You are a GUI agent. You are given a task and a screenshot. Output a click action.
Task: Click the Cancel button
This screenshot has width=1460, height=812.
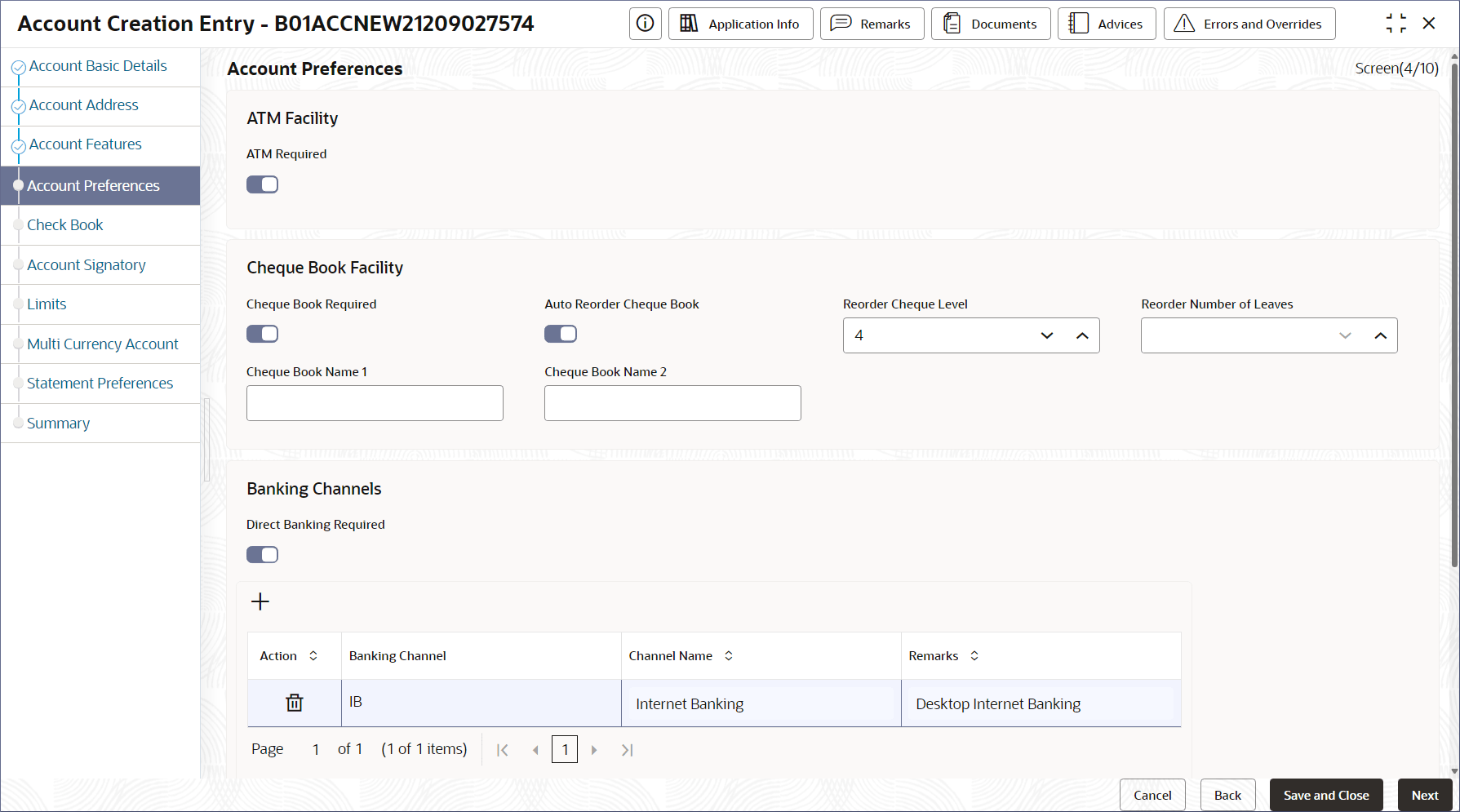tap(1152, 795)
